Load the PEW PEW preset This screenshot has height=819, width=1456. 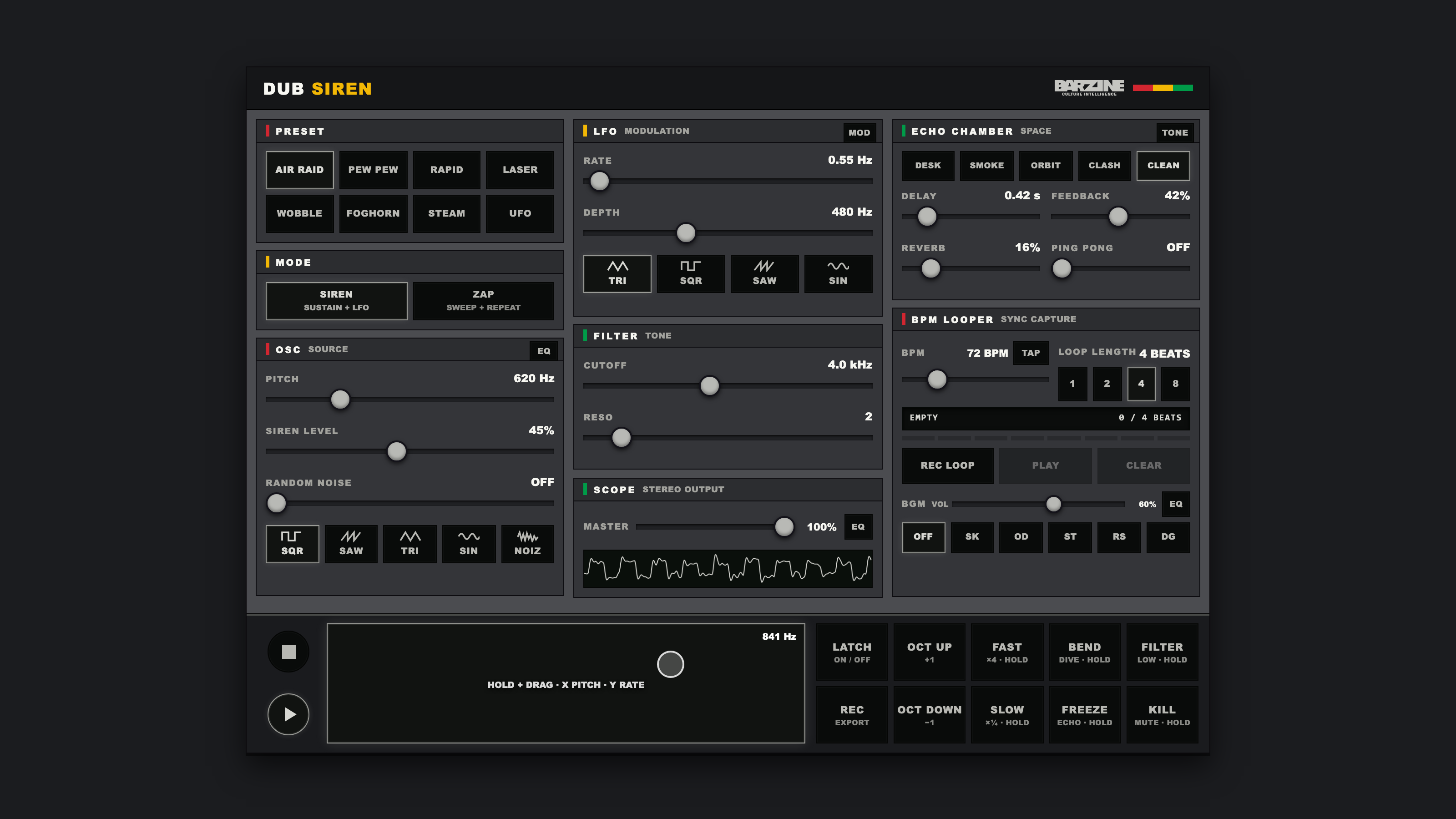tap(373, 170)
